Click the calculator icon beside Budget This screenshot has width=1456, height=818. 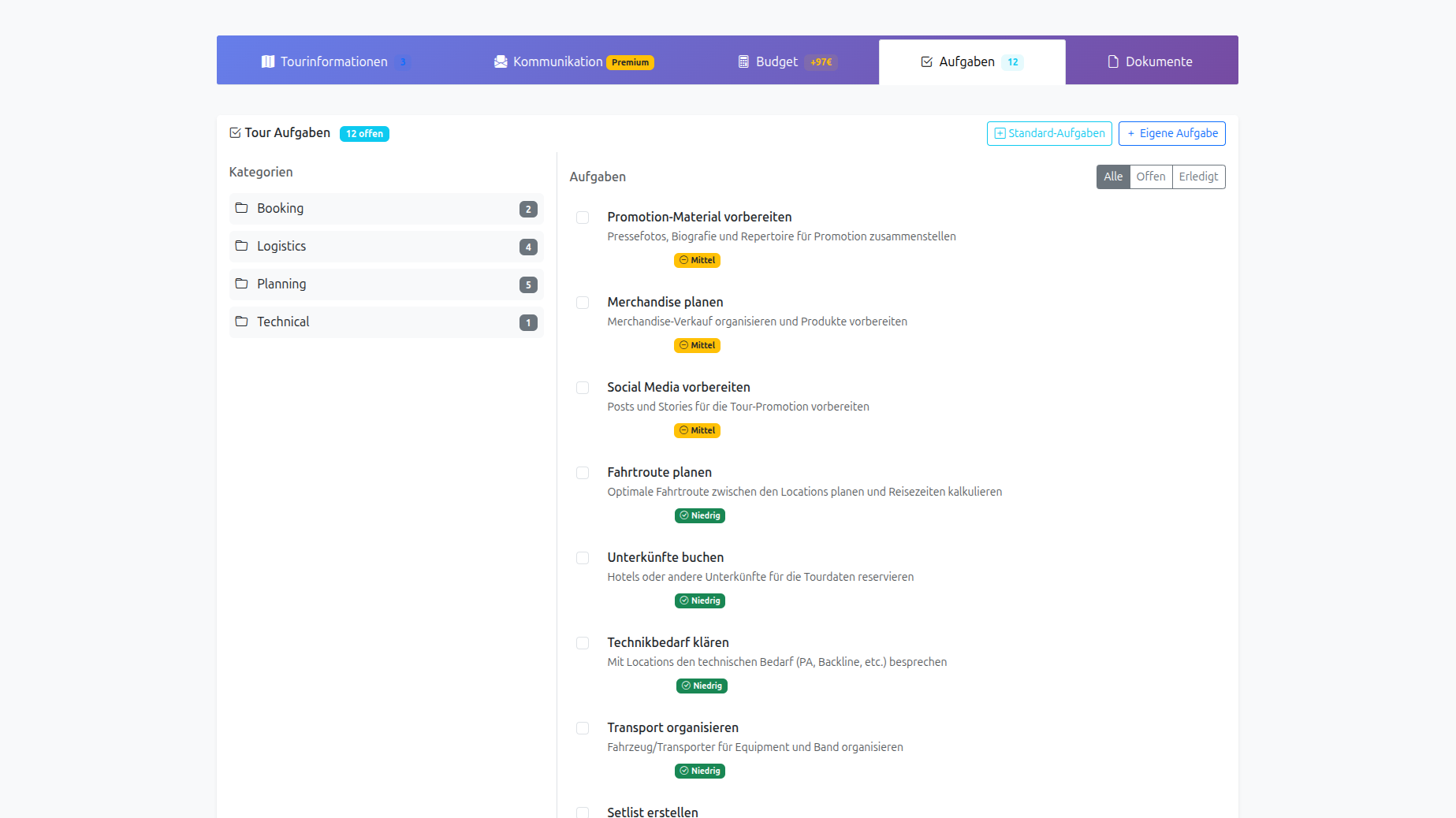click(x=743, y=61)
